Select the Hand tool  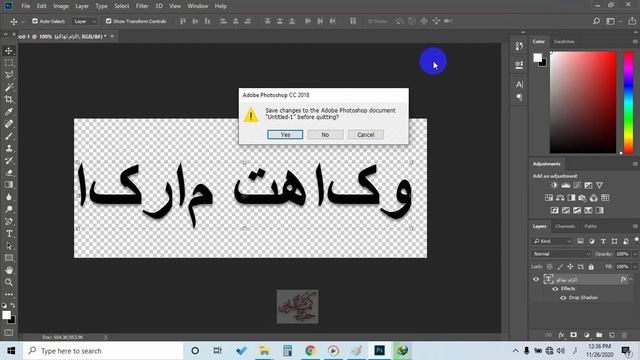9,270
